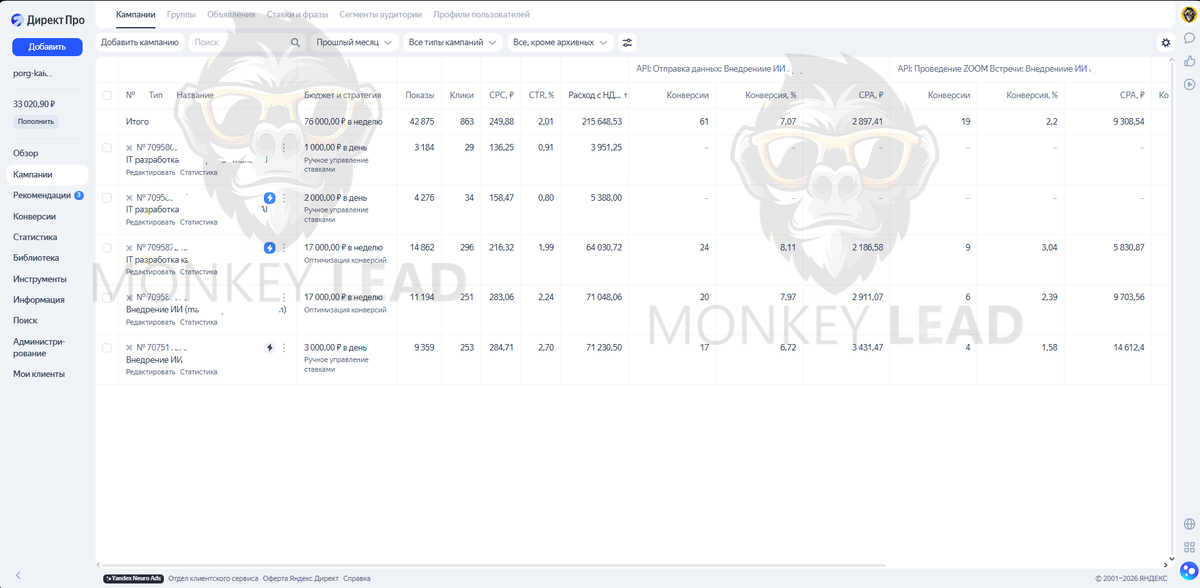The image size is (1200, 588).
Task: Open Обзор in the left sidebar
Action: tap(26, 153)
